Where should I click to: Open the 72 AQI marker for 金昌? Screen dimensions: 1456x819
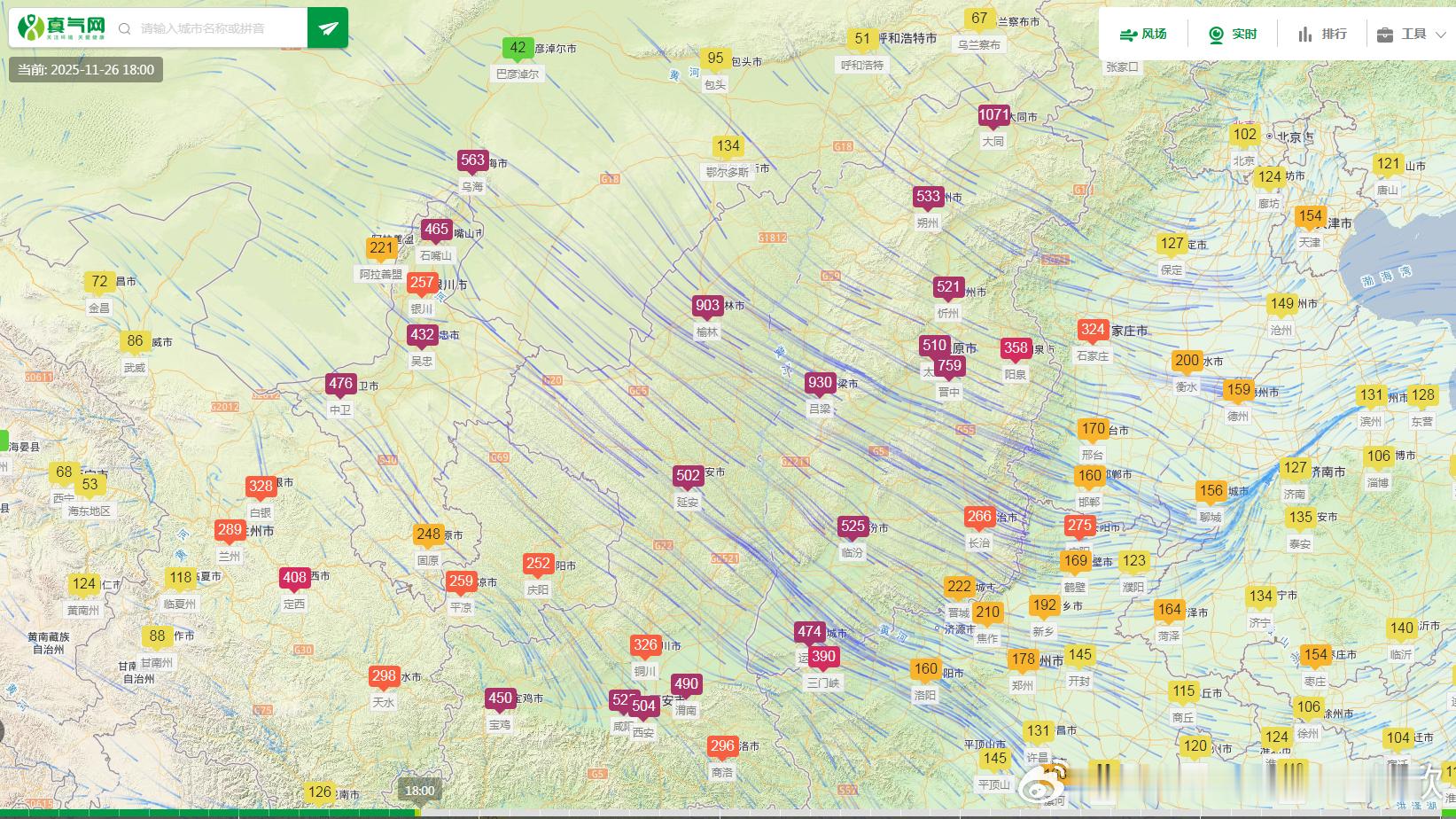pyautogui.click(x=99, y=283)
